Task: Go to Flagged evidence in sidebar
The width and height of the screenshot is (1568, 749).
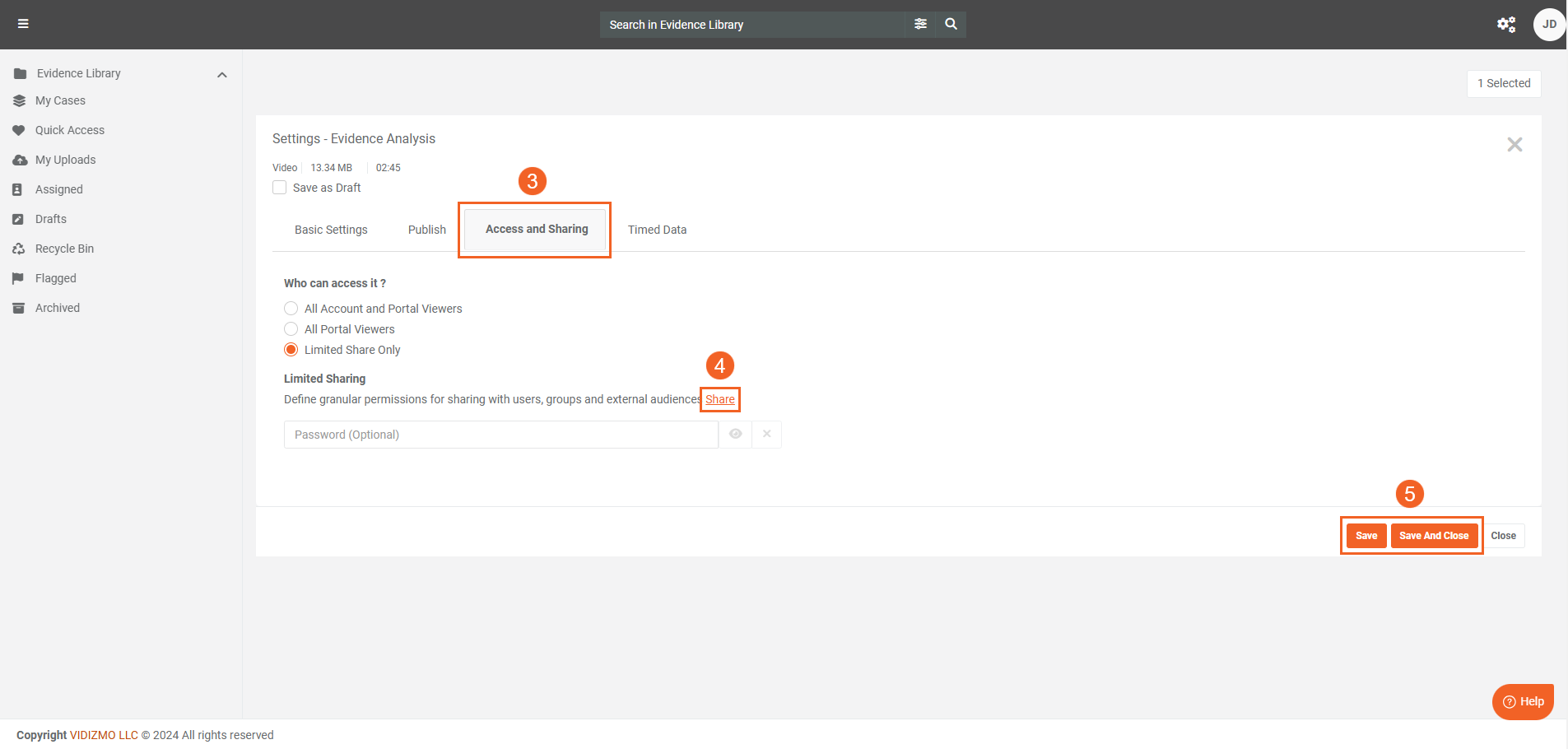Action: 55,278
